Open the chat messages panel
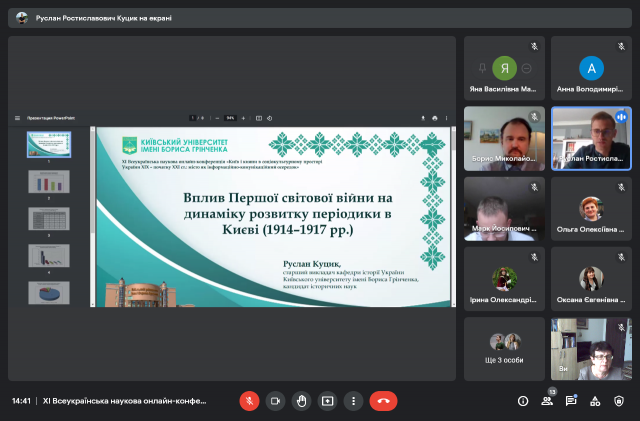This screenshot has height=421, width=640. click(571, 400)
